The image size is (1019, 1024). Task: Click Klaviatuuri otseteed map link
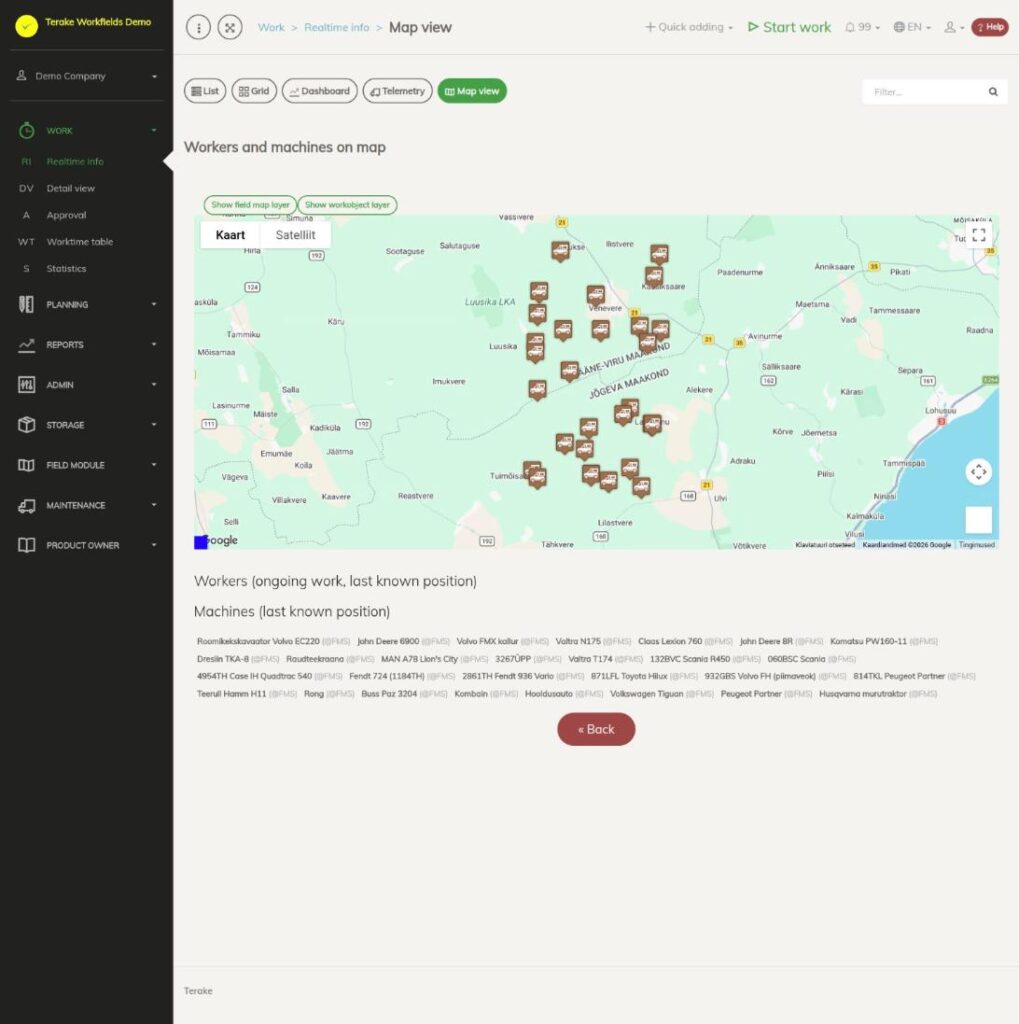coord(825,545)
